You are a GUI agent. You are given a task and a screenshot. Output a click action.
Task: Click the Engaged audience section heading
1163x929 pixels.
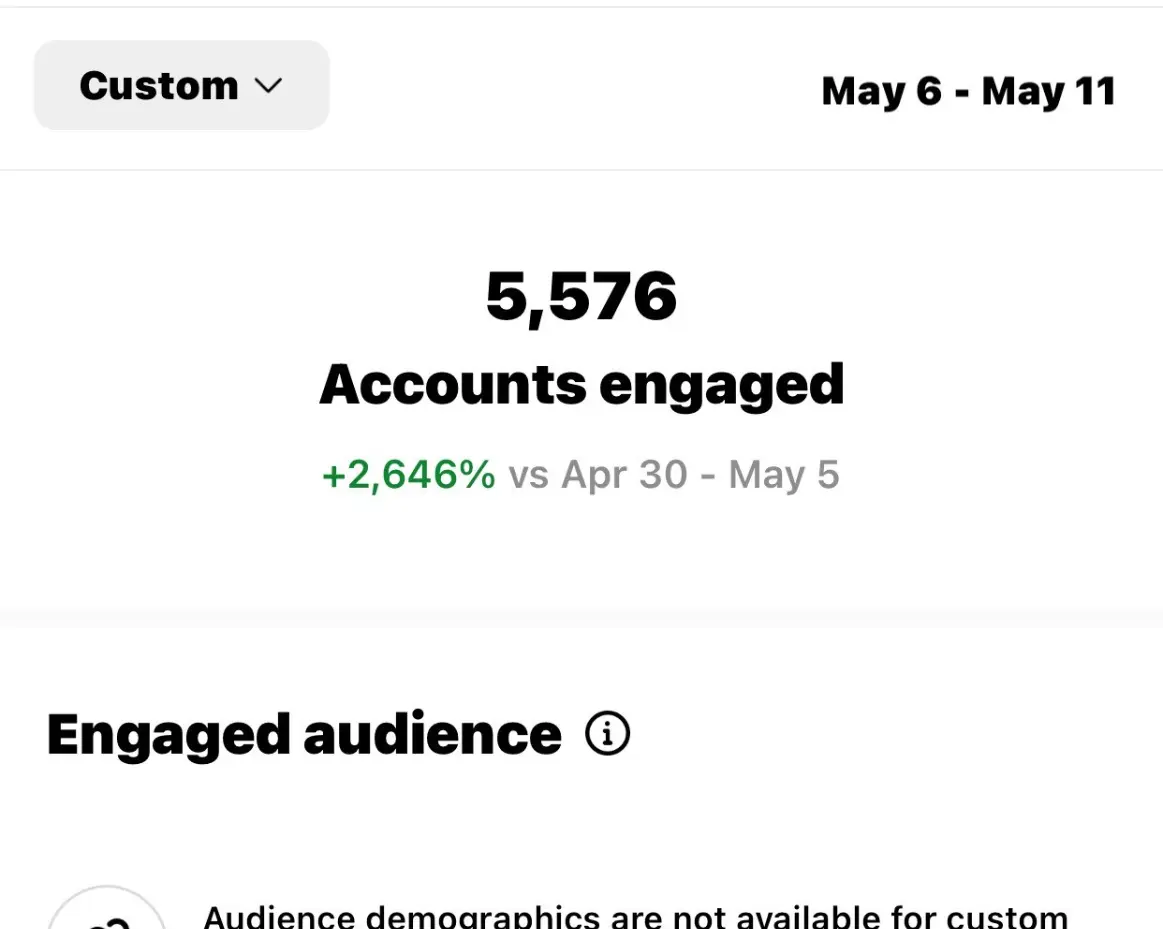[304, 735]
